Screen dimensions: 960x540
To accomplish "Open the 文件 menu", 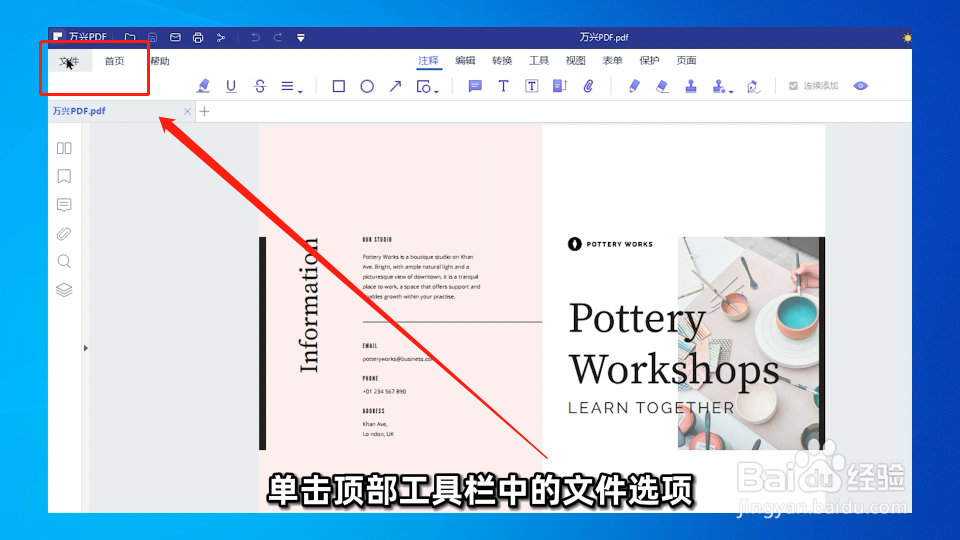I will coord(69,61).
